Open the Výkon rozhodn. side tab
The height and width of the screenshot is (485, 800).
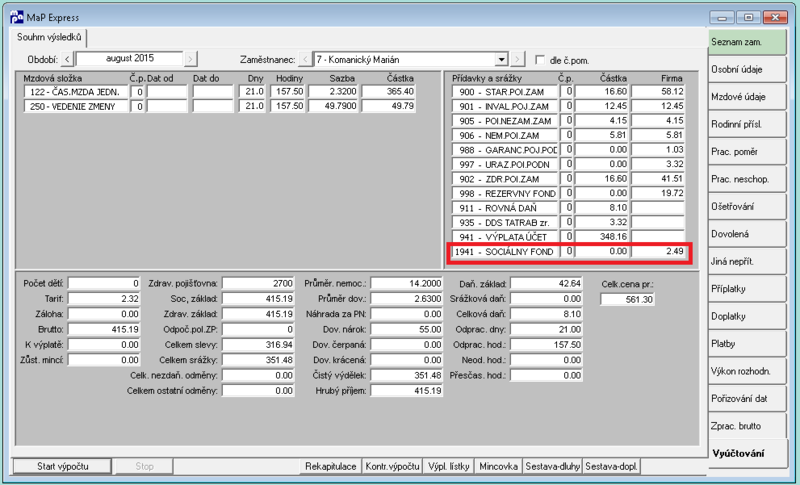pyautogui.click(x=747, y=371)
